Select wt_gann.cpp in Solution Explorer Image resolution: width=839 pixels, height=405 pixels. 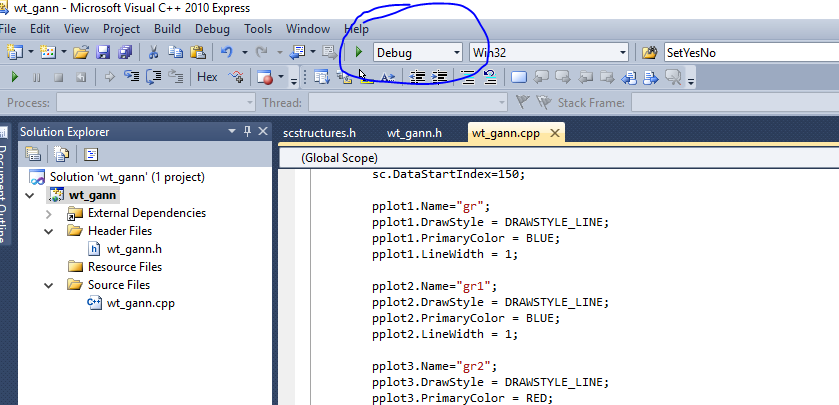[x=140, y=303]
